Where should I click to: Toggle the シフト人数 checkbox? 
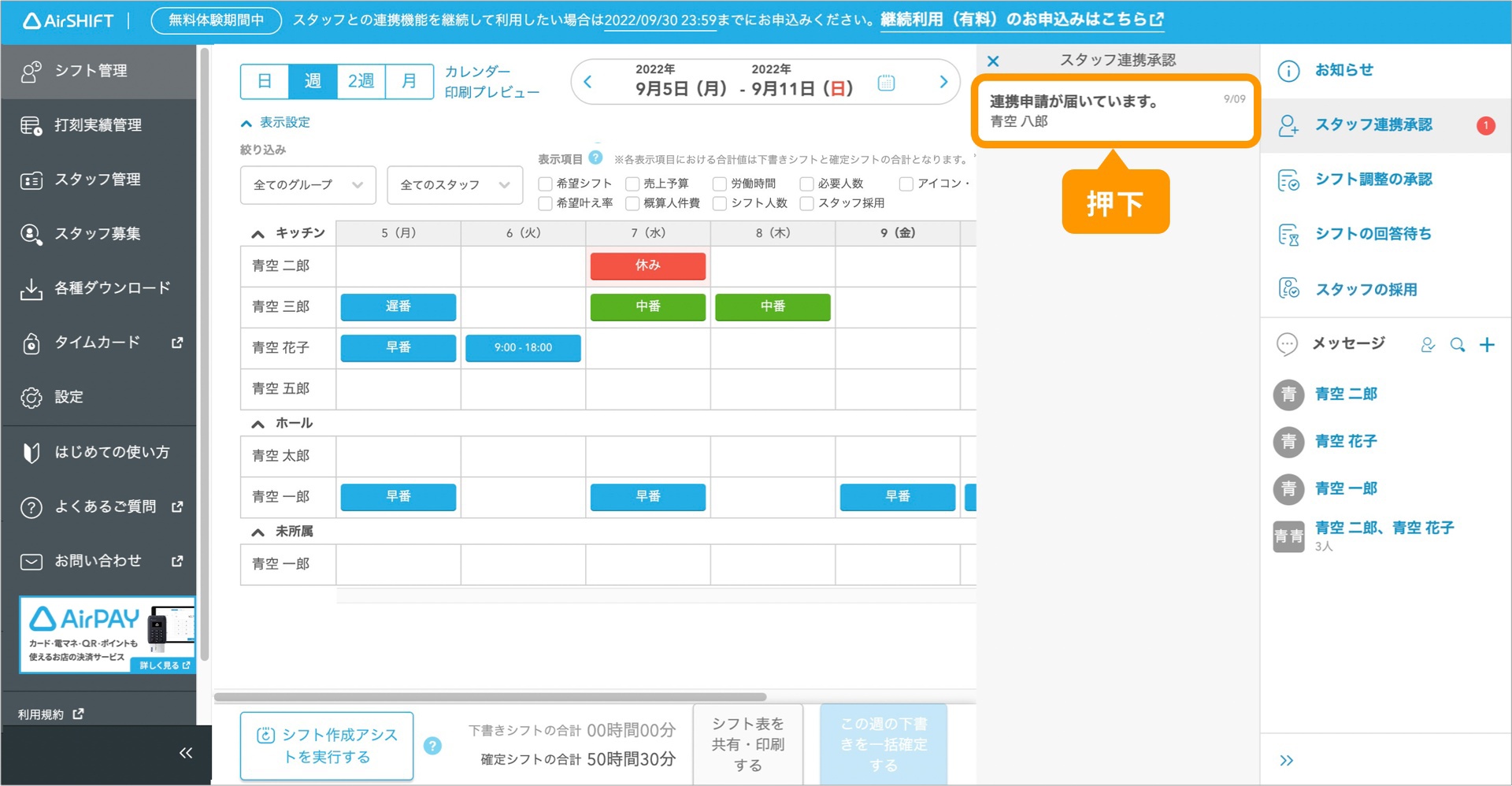pyautogui.click(x=720, y=204)
